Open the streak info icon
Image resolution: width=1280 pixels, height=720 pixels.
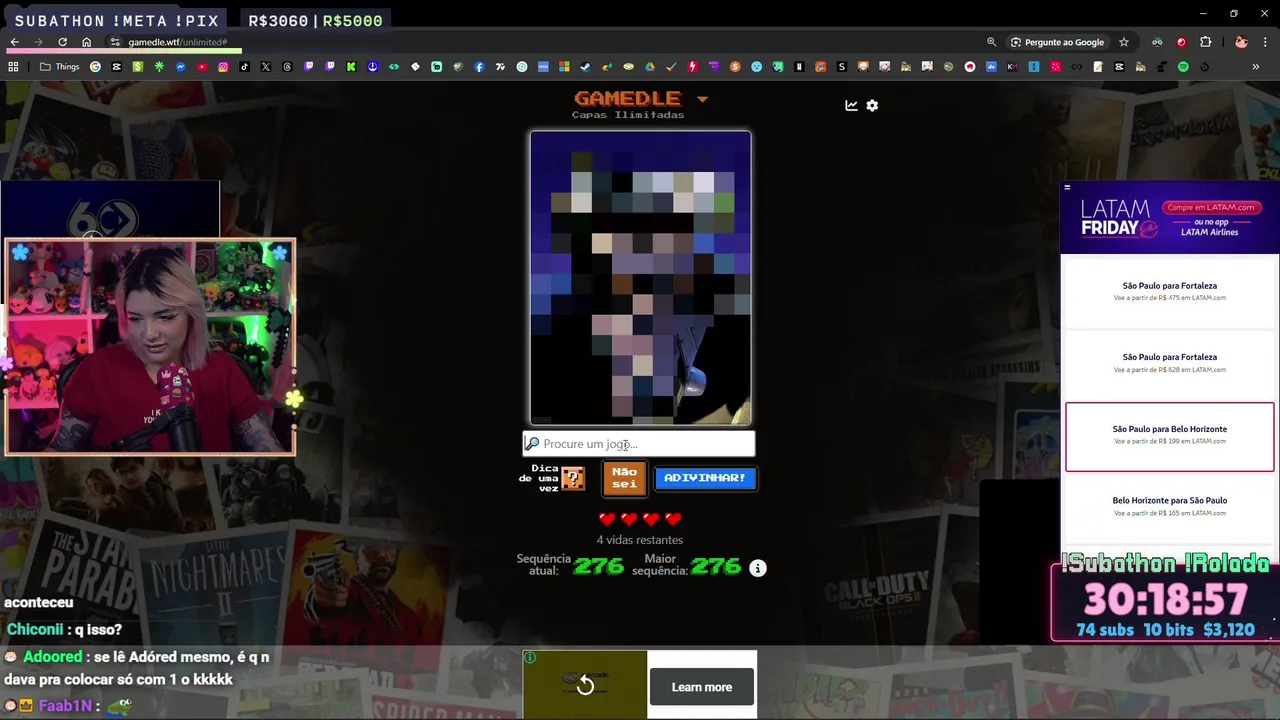click(x=758, y=568)
